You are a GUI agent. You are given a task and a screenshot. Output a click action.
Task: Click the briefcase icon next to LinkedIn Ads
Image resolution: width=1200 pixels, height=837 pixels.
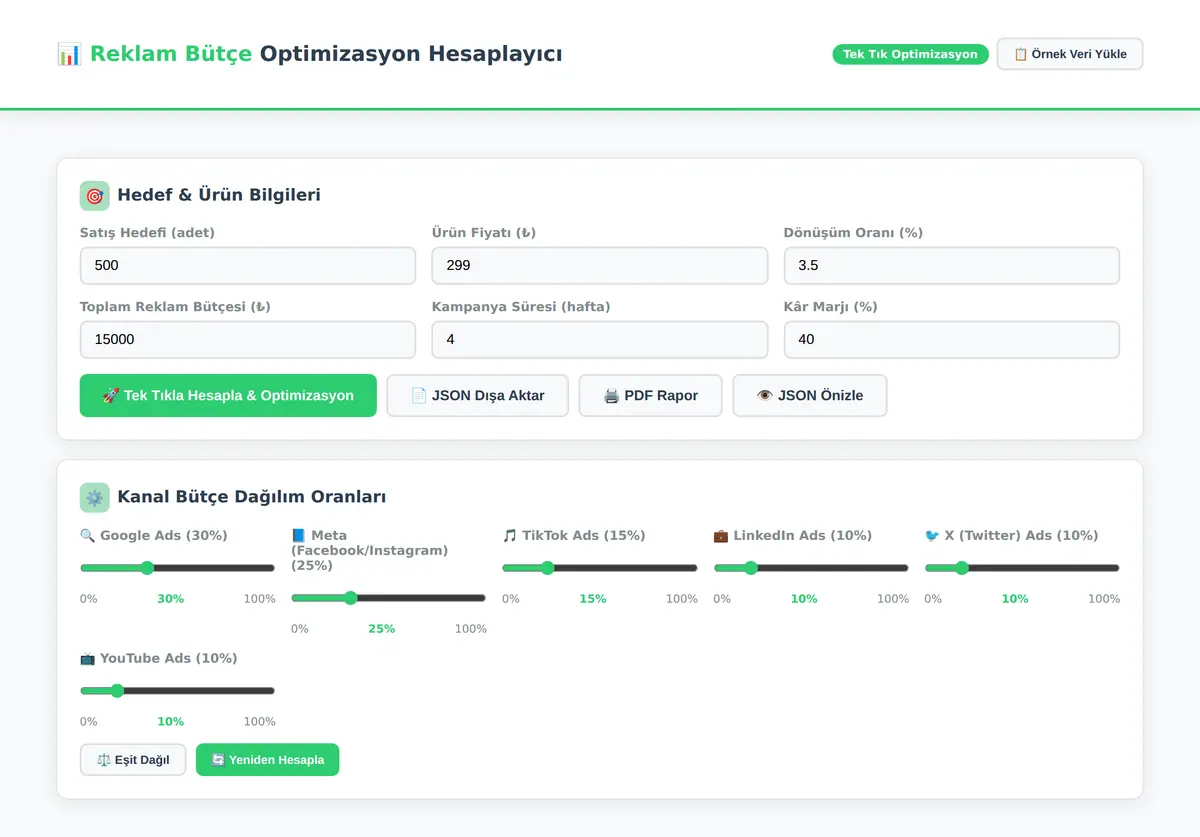pos(721,536)
